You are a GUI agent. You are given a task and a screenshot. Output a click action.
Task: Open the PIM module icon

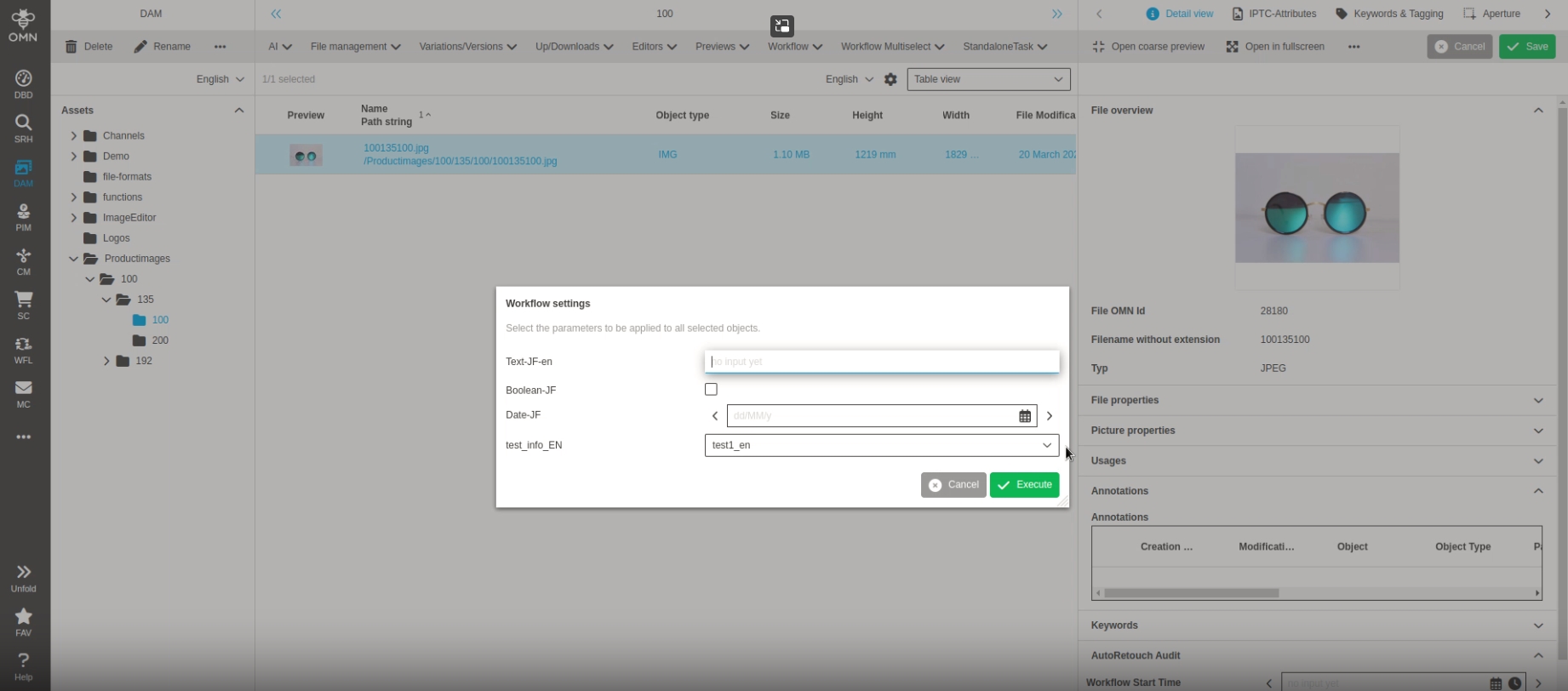pos(23,216)
